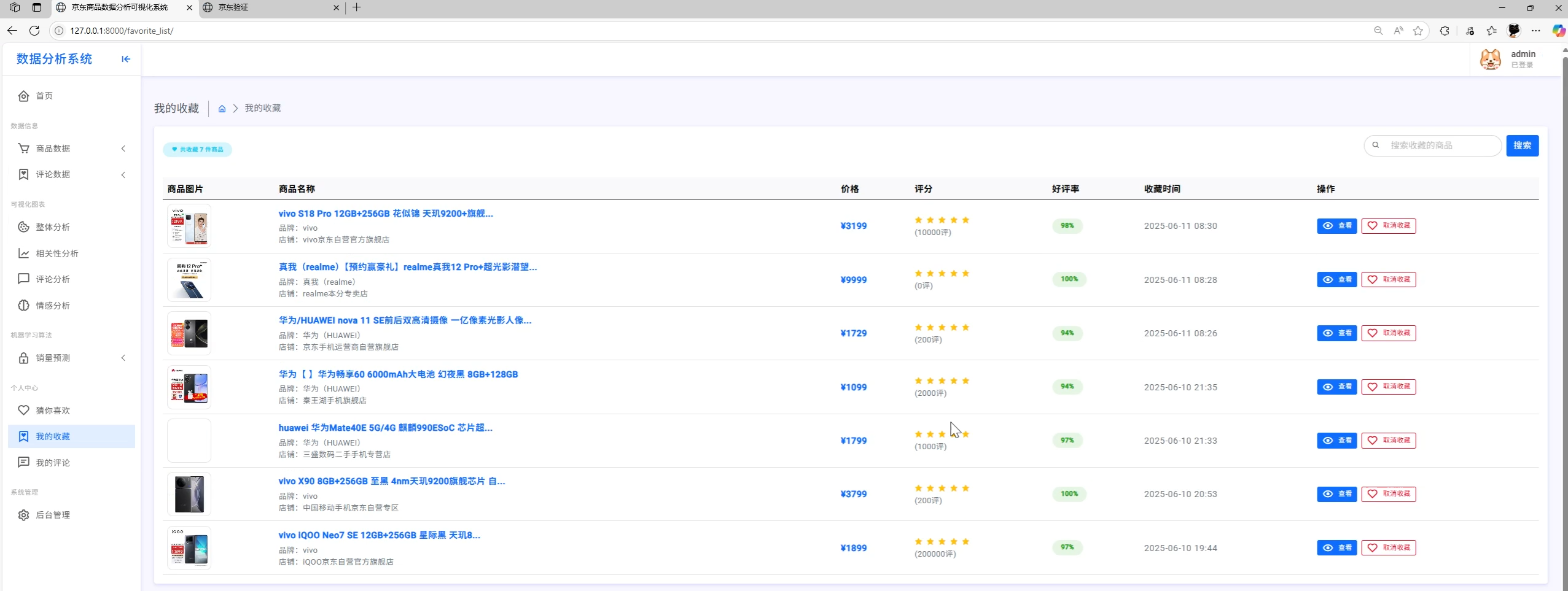Click 查看 for the iQOO Neo7 SE row

tap(1336, 547)
